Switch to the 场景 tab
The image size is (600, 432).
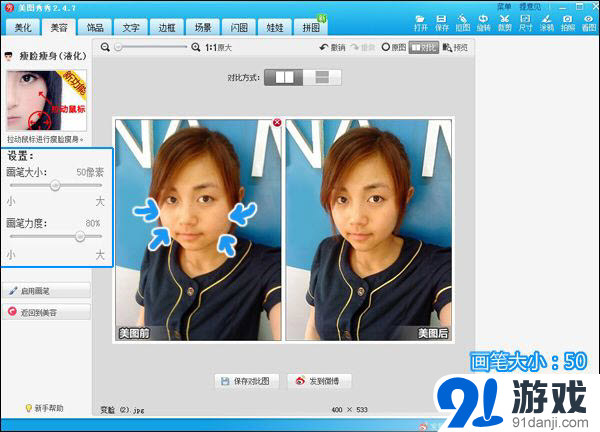[203, 28]
